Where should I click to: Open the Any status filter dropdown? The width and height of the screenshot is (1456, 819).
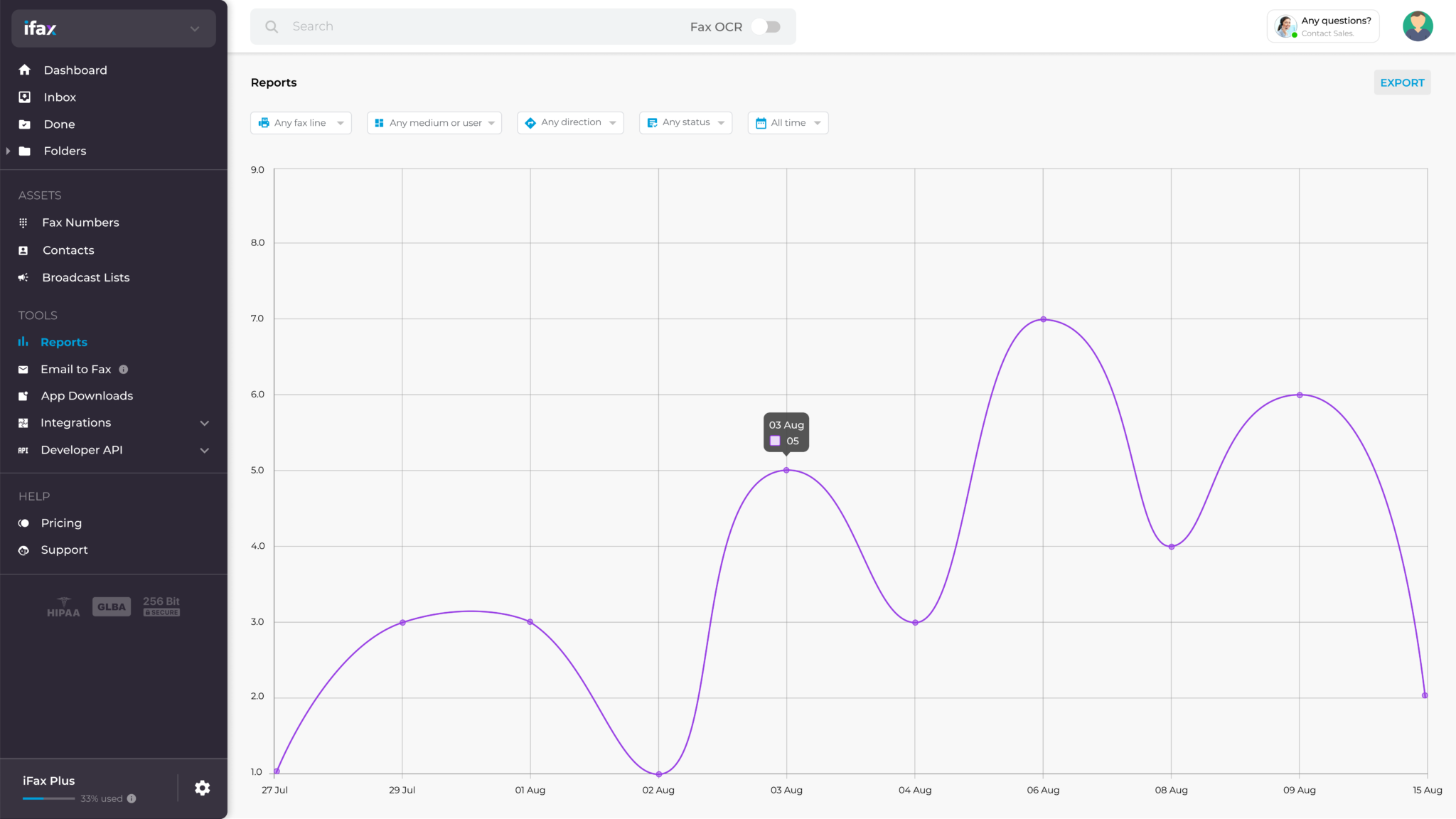pos(685,122)
